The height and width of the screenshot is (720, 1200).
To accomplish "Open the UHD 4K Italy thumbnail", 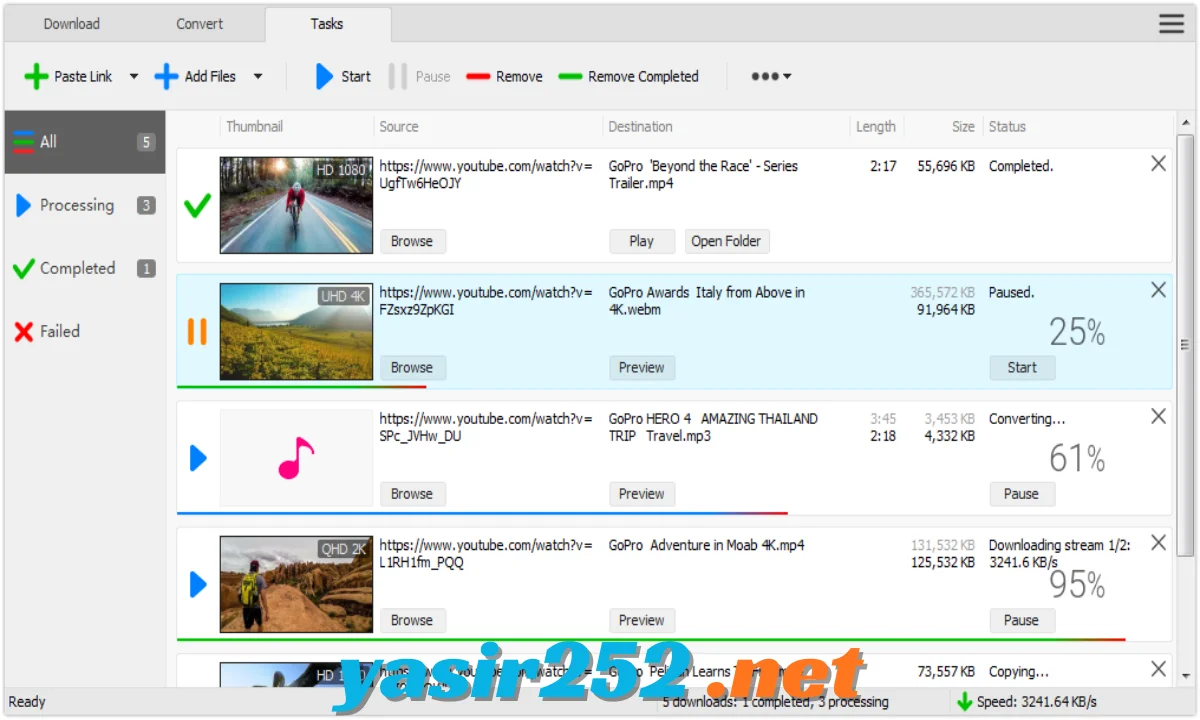I will 296,331.
